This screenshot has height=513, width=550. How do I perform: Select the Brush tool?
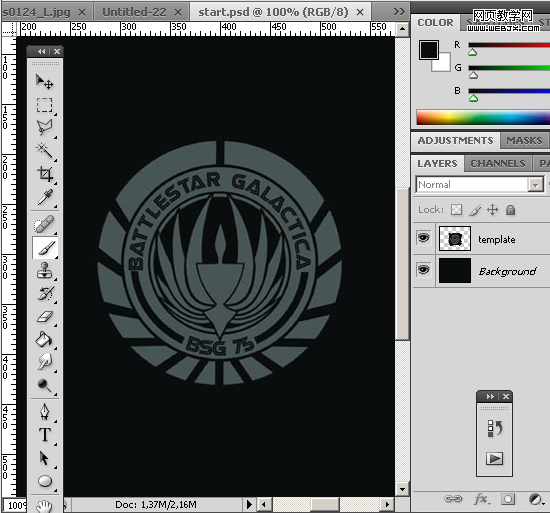tap(46, 248)
